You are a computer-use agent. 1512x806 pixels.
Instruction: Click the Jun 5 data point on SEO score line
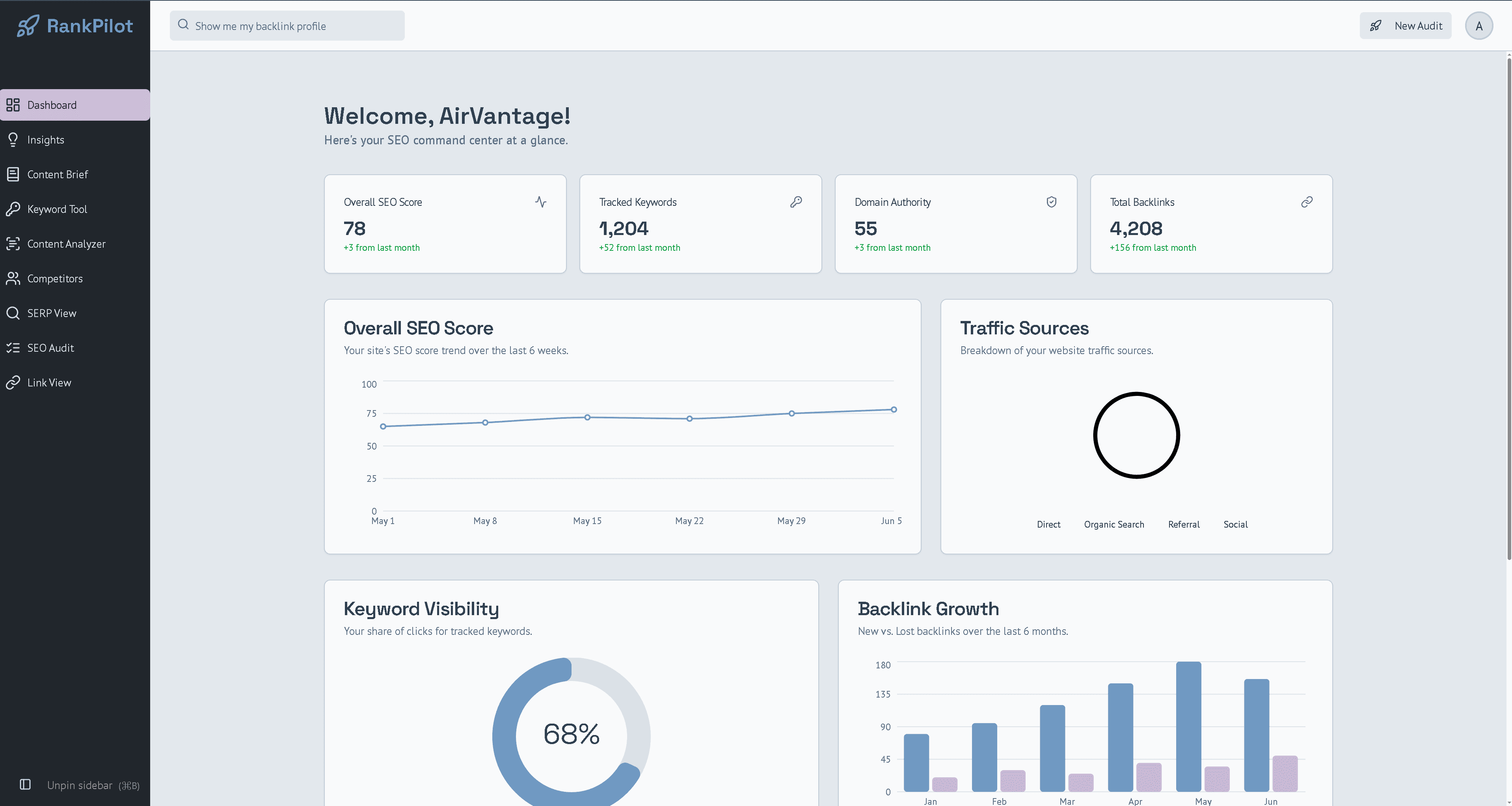coord(893,410)
